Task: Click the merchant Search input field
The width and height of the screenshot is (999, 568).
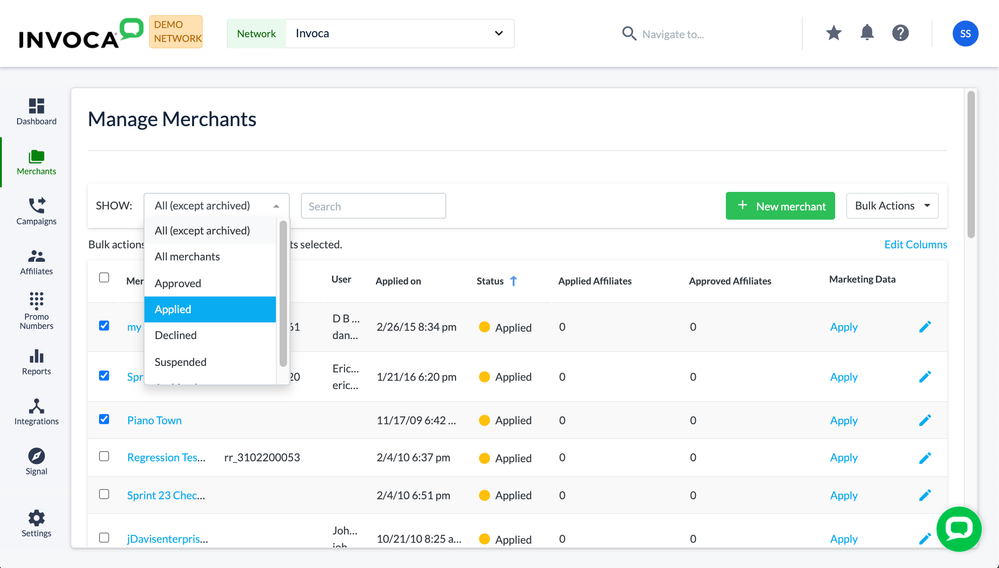Action: point(373,206)
